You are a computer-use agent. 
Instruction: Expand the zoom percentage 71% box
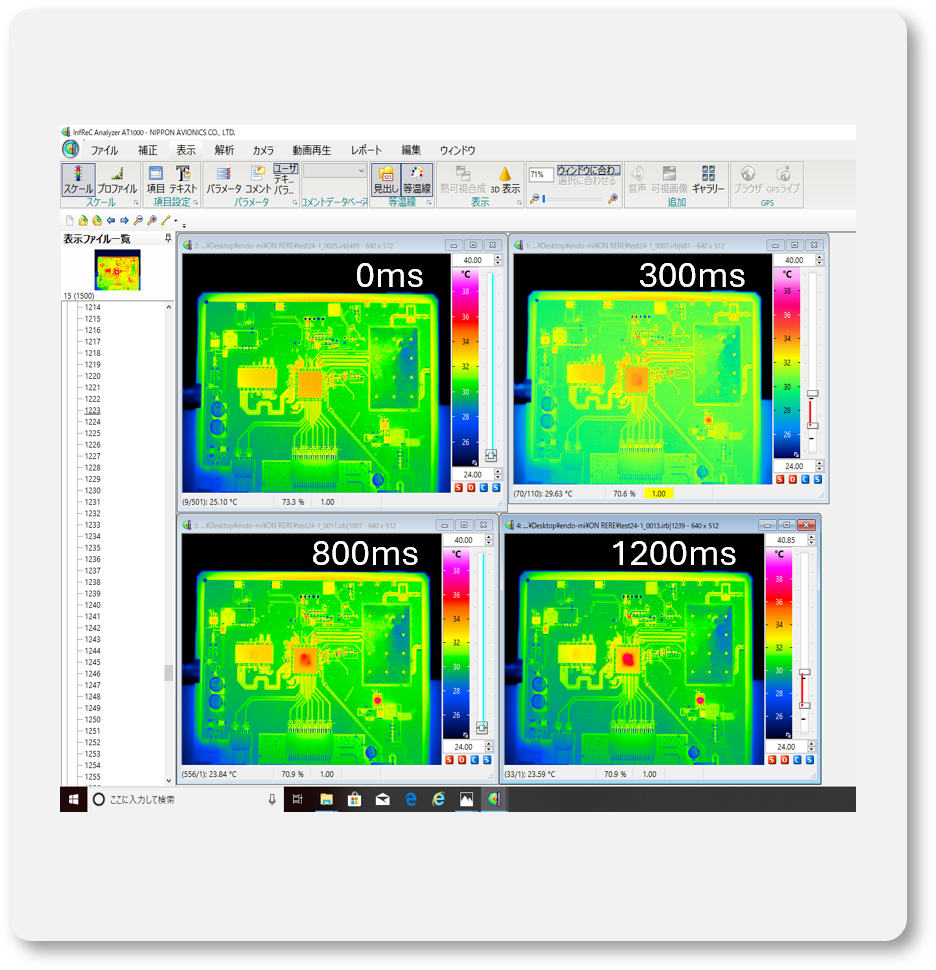[x=541, y=174]
